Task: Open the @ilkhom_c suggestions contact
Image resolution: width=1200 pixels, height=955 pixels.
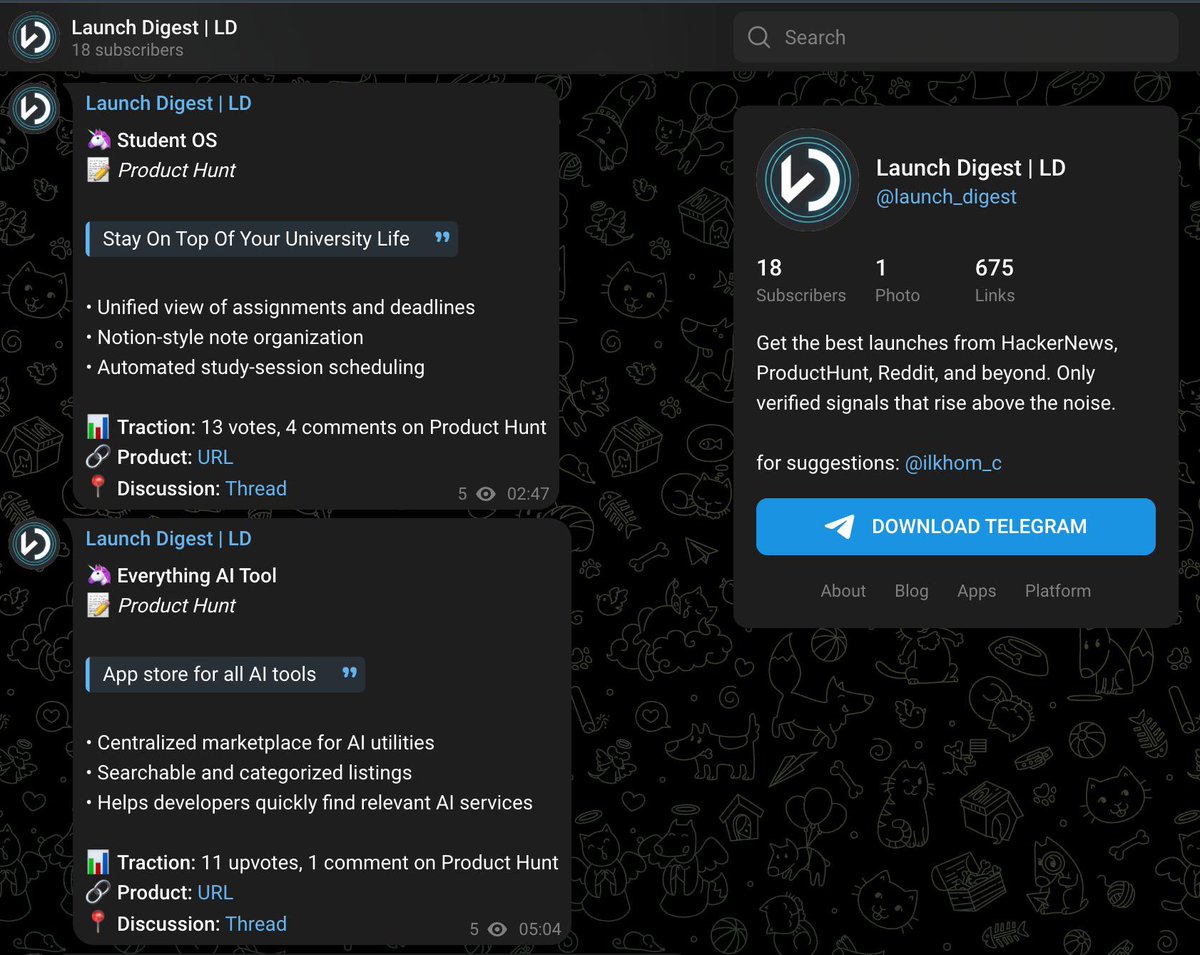Action: tap(953, 463)
